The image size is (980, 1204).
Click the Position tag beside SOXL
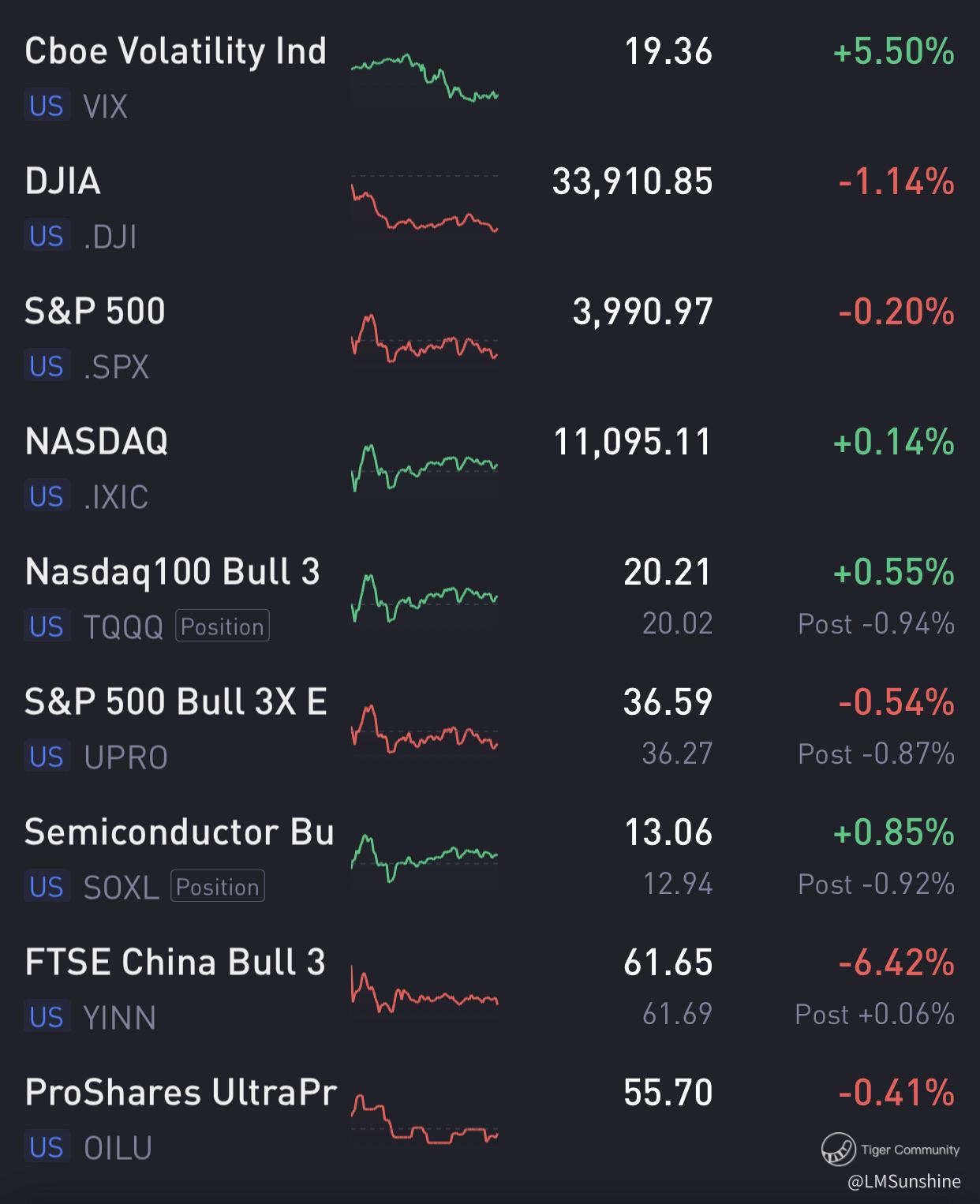pos(218,887)
